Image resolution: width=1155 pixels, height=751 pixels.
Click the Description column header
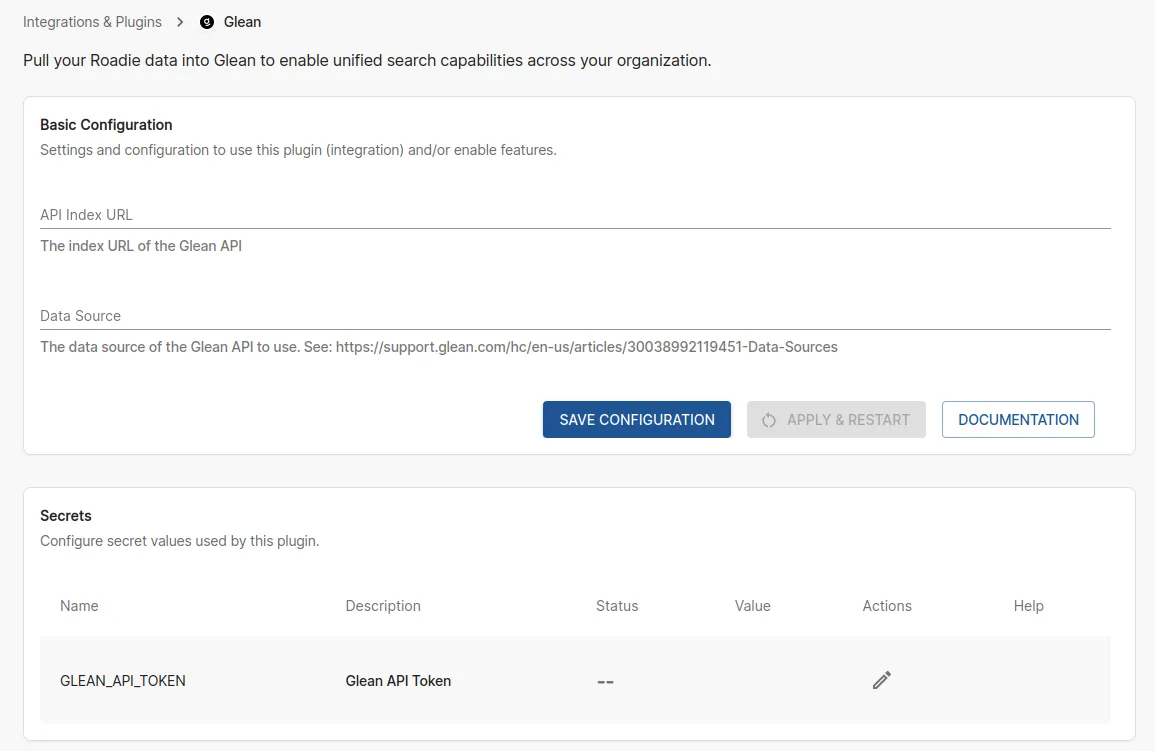tap(383, 605)
